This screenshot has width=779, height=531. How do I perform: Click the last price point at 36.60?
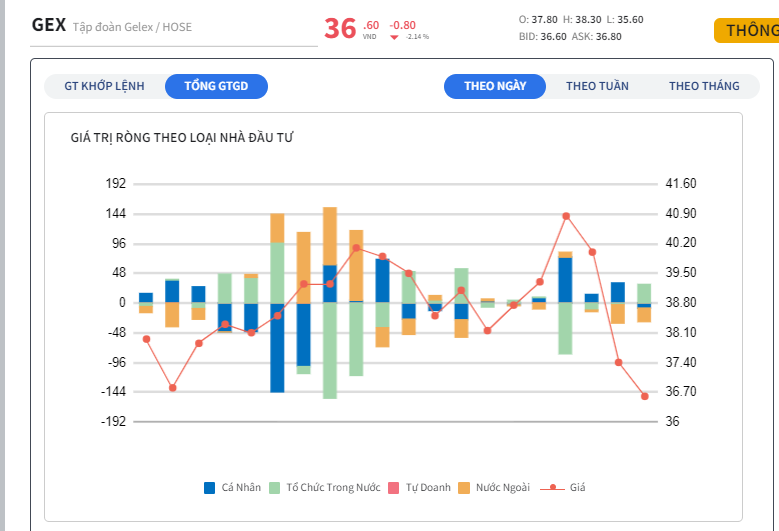pyautogui.click(x=645, y=396)
